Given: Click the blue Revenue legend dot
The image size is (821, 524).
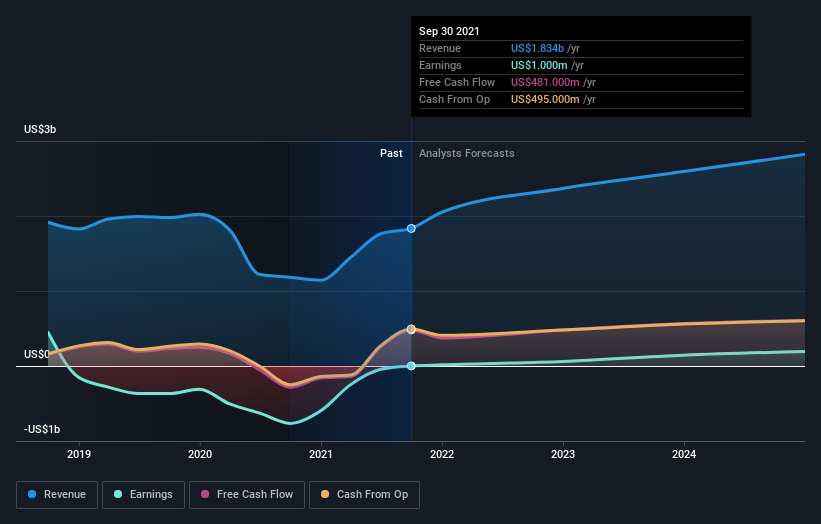Looking at the screenshot, I should pos(32,494).
